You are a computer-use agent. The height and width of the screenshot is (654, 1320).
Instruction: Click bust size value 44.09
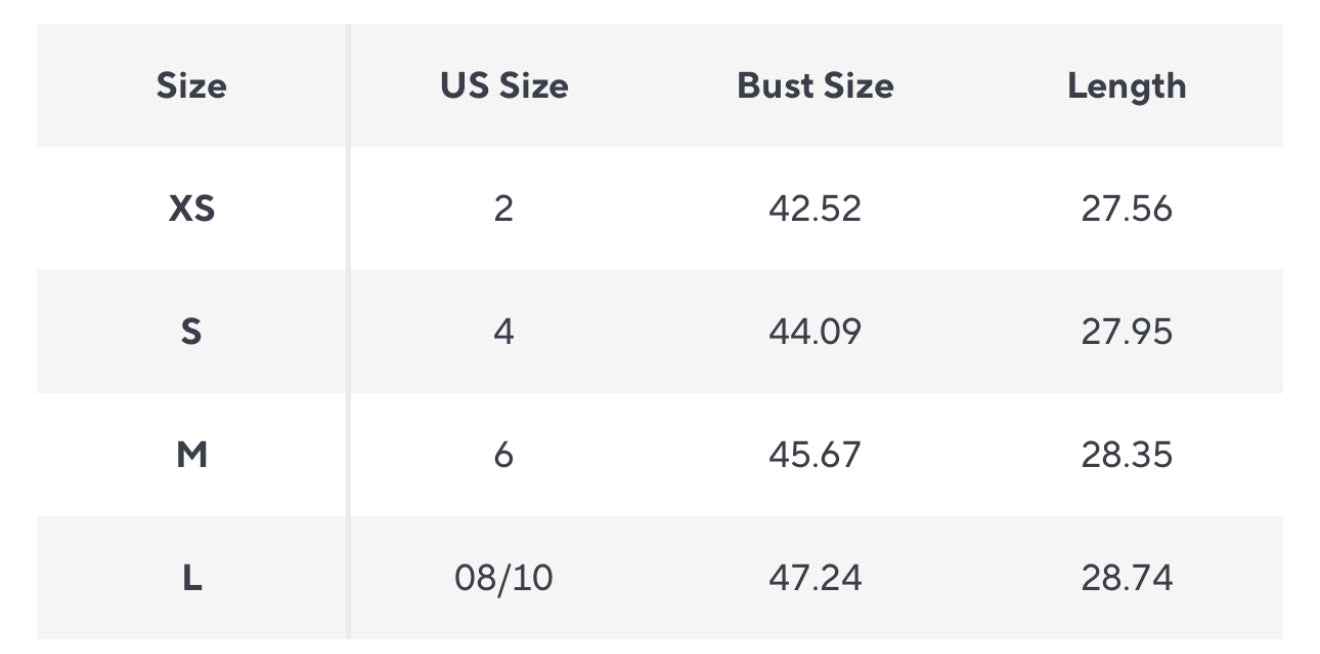(x=815, y=332)
